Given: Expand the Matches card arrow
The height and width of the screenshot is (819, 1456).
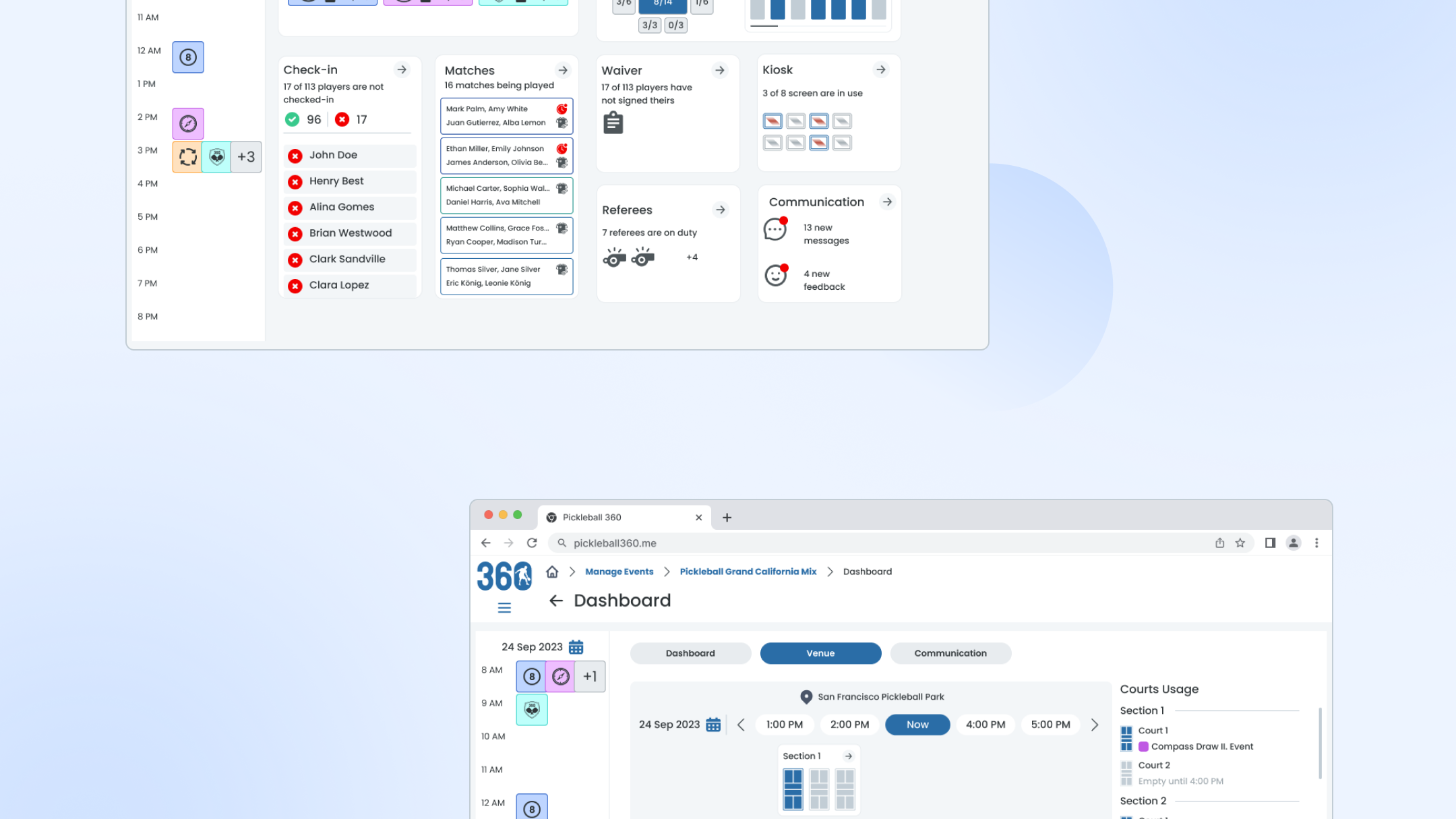Looking at the screenshot, I should (562, 70).
